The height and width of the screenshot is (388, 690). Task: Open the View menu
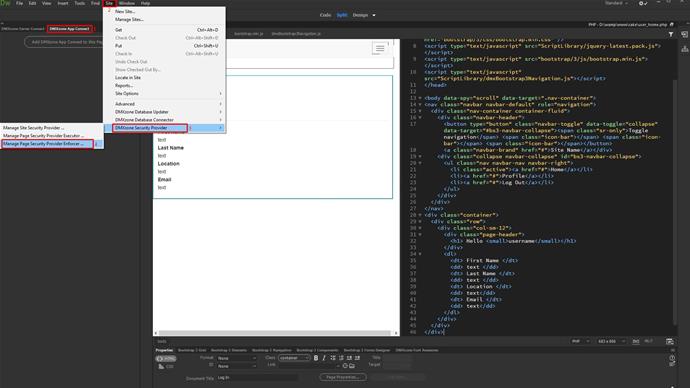pyautogui.click(x=46, y=3)
